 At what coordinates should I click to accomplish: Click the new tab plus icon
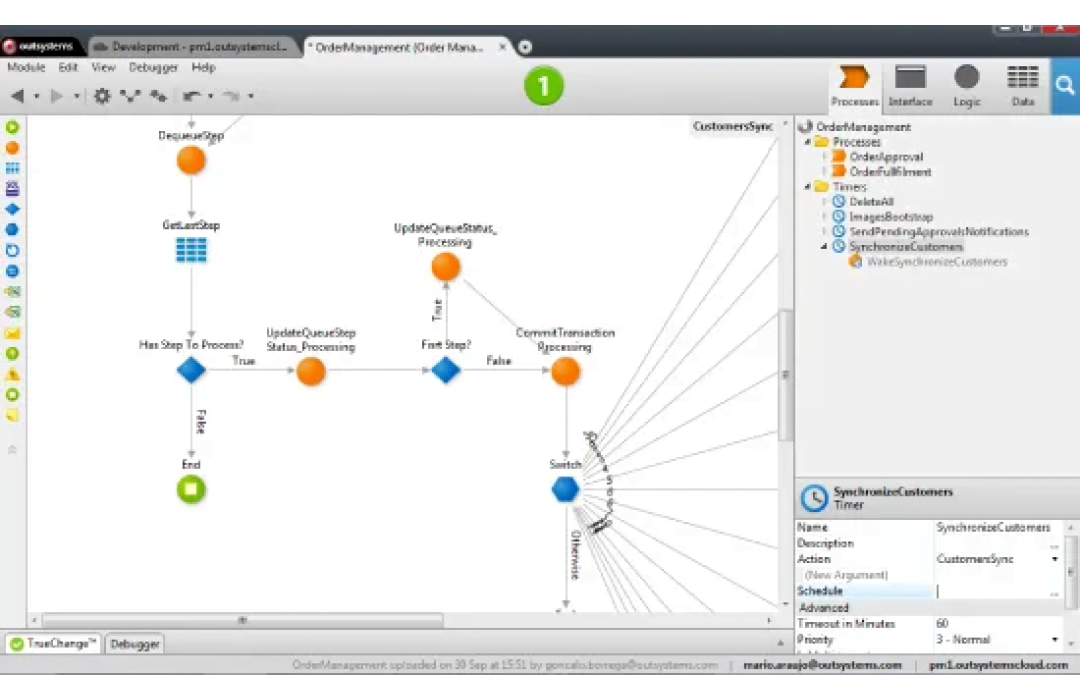tap(525, 47)
